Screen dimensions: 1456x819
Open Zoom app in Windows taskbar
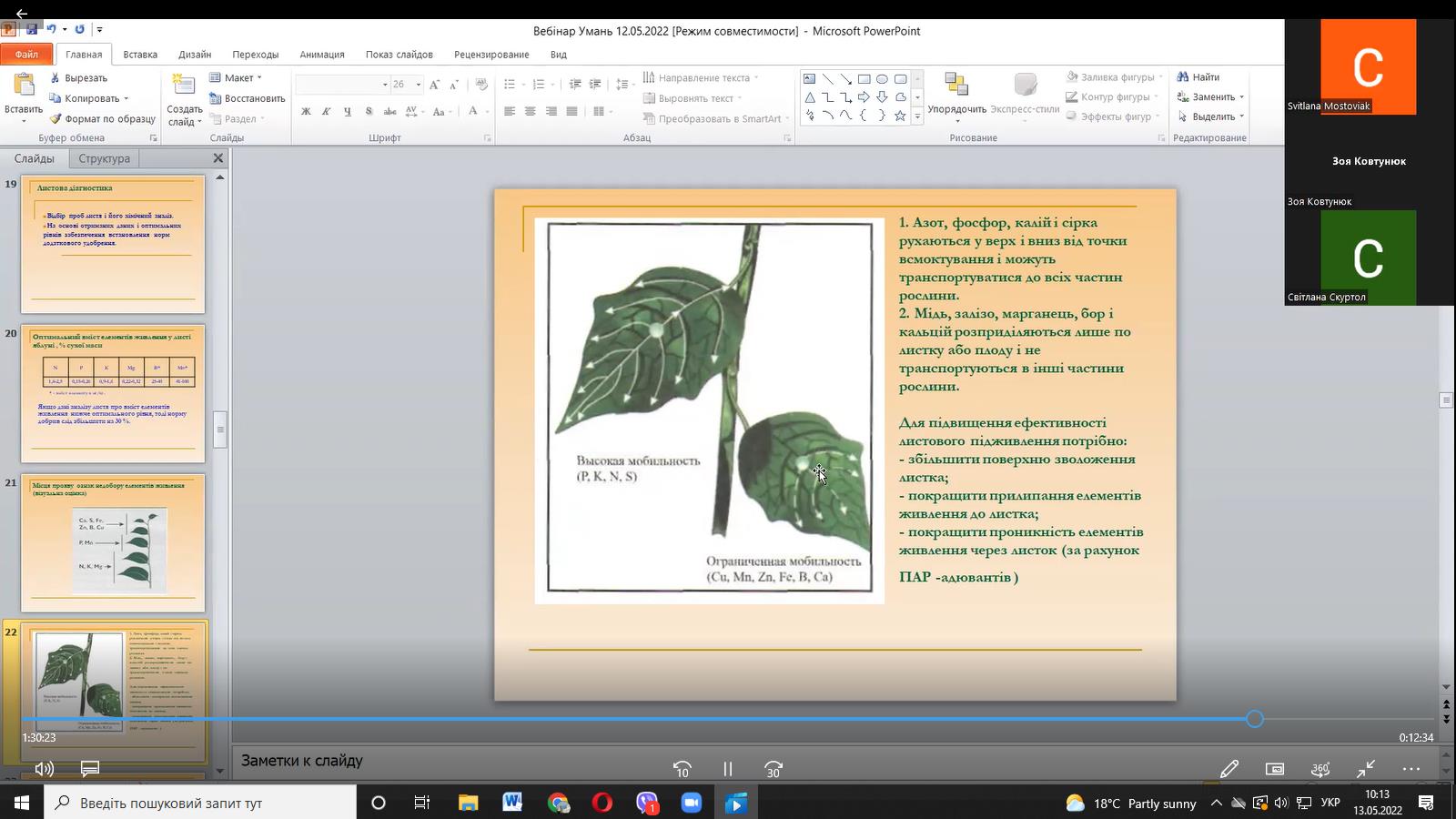coord(691,803)
